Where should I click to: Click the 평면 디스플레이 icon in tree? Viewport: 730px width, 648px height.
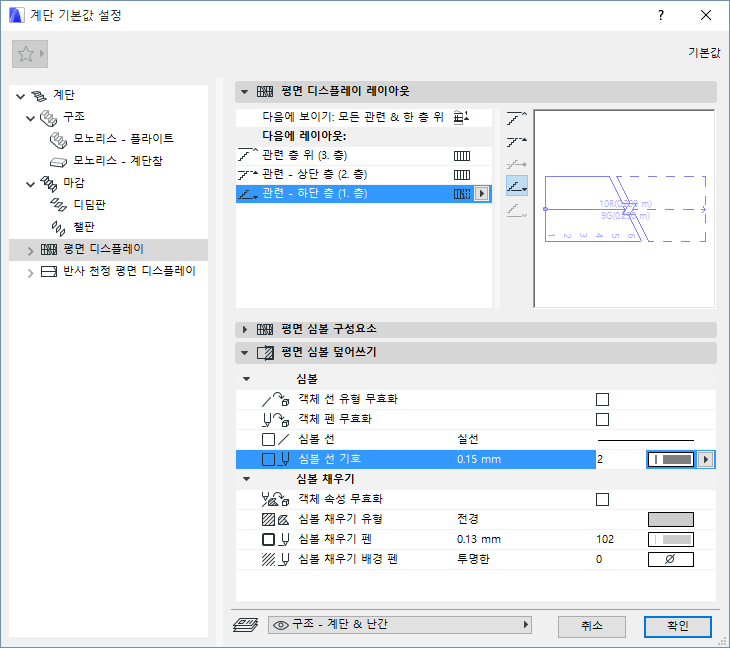(x=49, y=250)
